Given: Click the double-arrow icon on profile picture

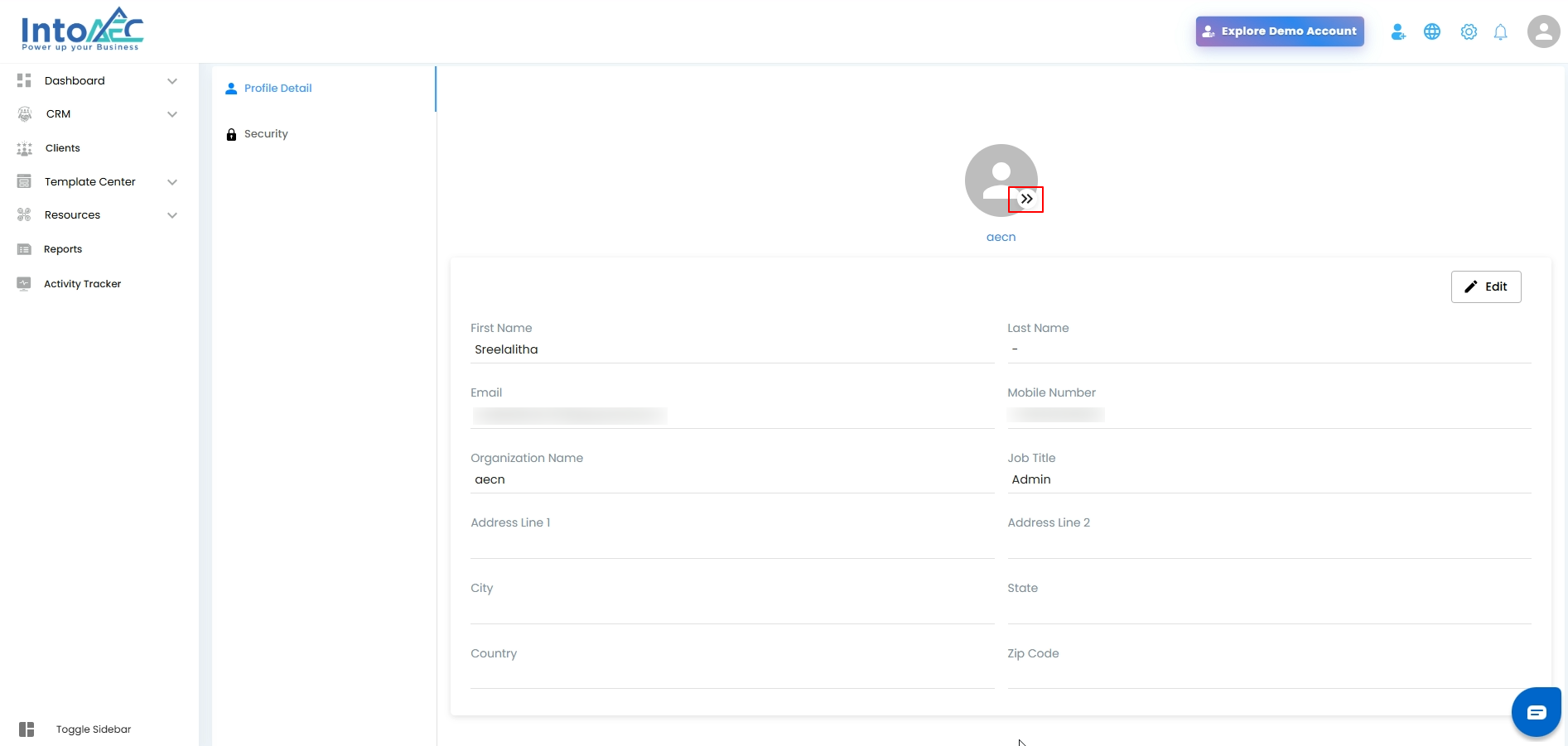Looking at the screenshot, I should coord(1026,199).
